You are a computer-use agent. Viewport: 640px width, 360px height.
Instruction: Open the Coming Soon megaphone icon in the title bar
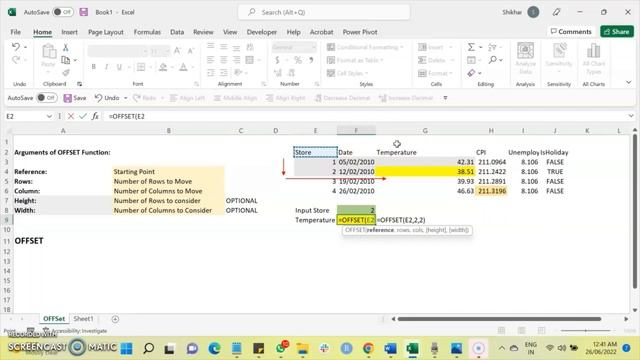click(556, 12)
